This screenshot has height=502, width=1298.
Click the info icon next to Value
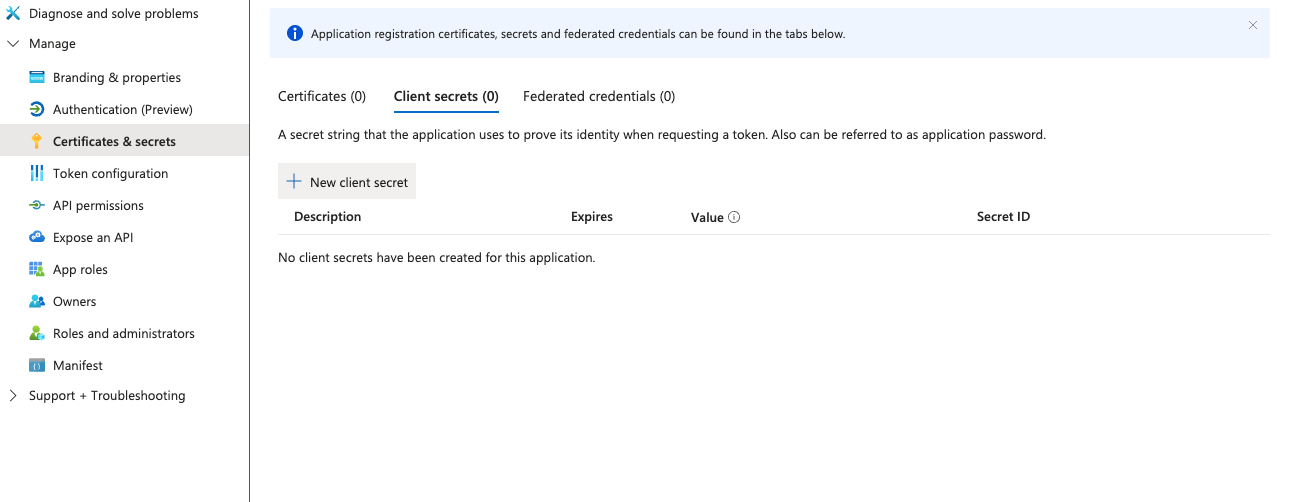734,217
